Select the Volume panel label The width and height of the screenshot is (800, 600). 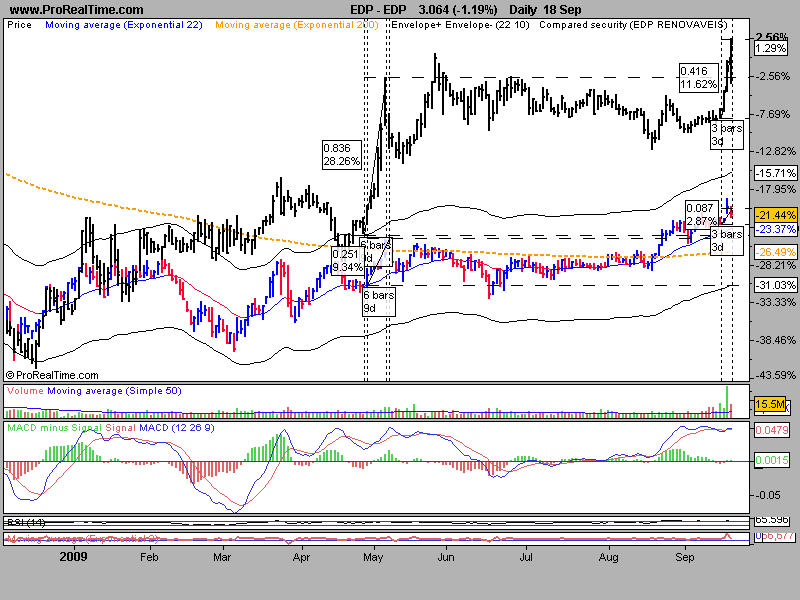(25, 391)
